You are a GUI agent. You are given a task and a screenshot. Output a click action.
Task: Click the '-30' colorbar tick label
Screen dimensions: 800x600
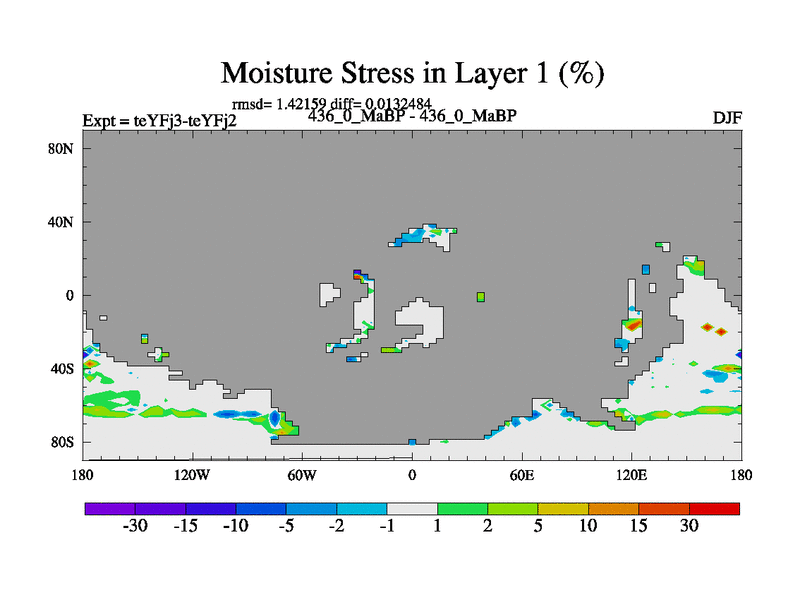136,526
